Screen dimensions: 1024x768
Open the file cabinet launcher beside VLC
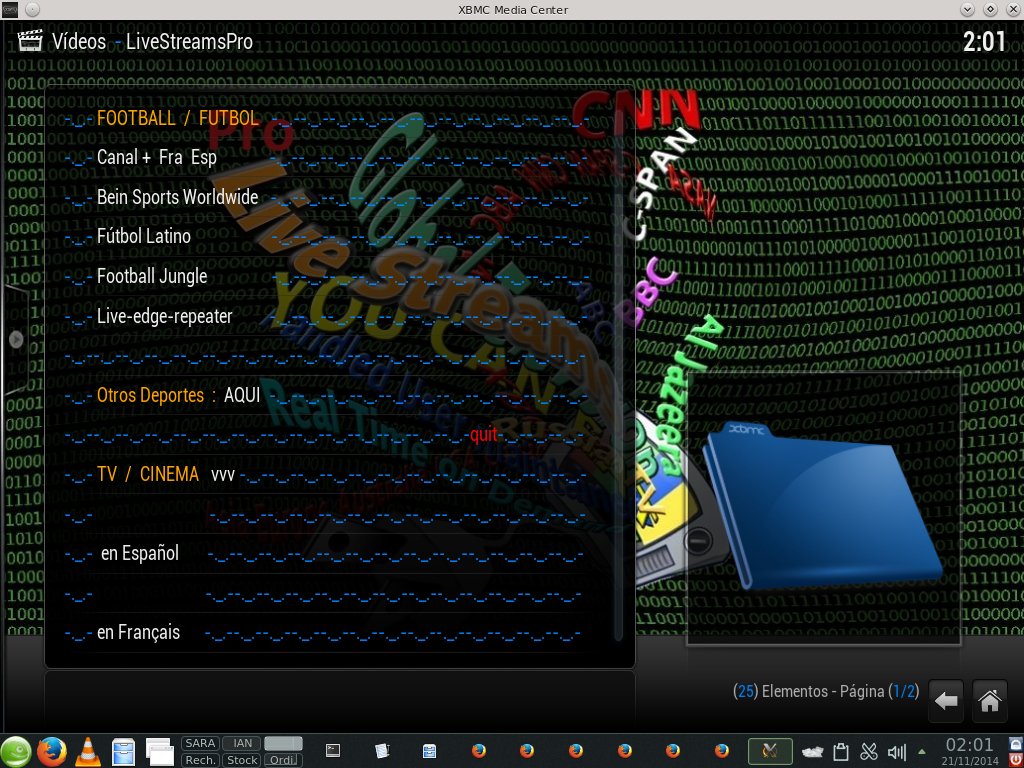pos(123,752)
